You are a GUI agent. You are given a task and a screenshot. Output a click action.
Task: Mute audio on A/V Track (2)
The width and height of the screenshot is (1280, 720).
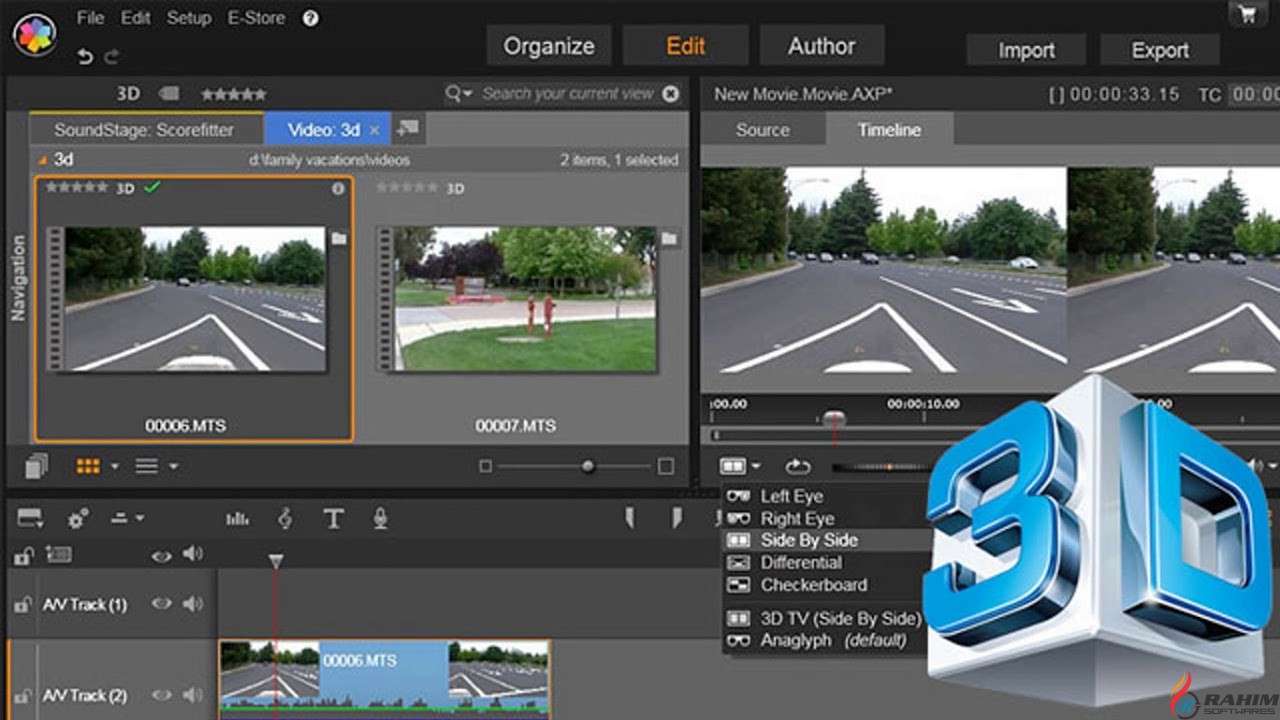coord(192,695)
